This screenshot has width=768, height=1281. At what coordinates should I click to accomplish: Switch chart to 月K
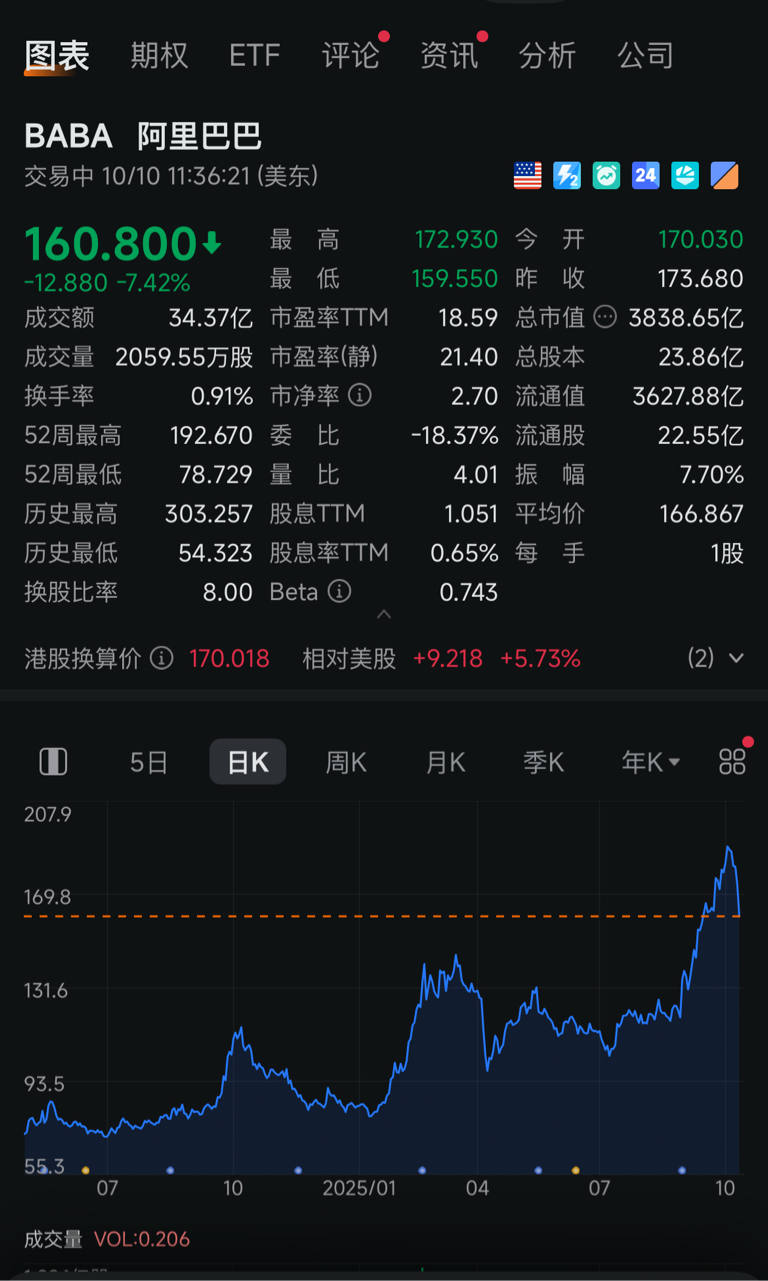coord(446,763)
